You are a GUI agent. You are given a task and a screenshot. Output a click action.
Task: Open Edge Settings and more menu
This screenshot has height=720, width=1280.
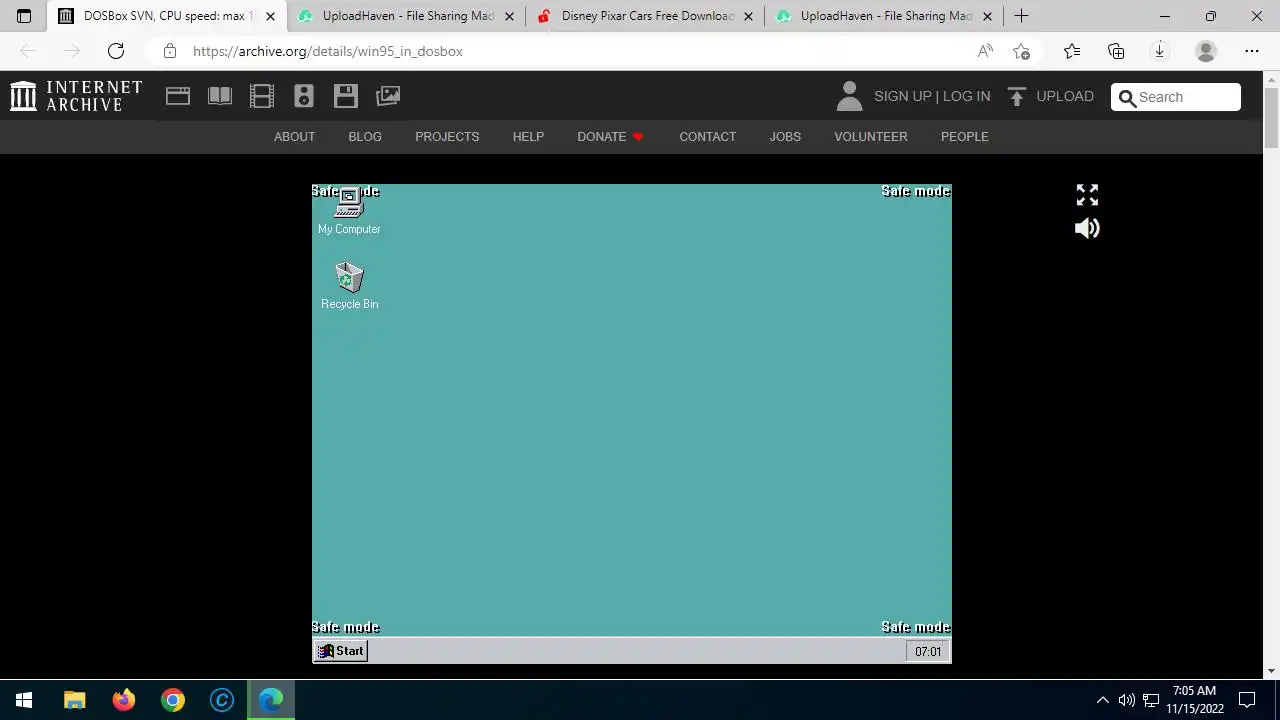coord(1252,51)
